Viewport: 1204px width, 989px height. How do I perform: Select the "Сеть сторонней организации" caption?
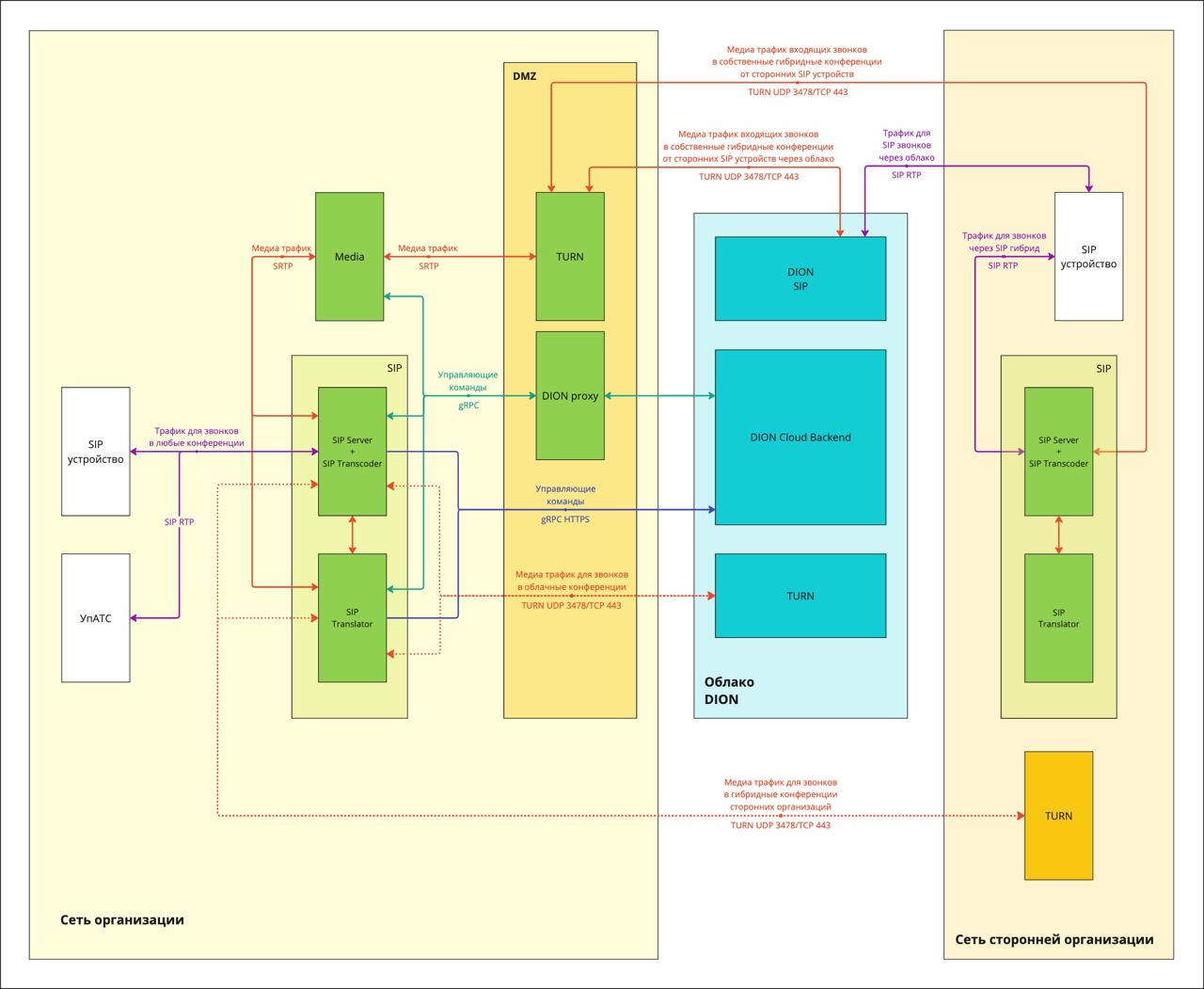pyautogui.click(x=1054, y=939)
